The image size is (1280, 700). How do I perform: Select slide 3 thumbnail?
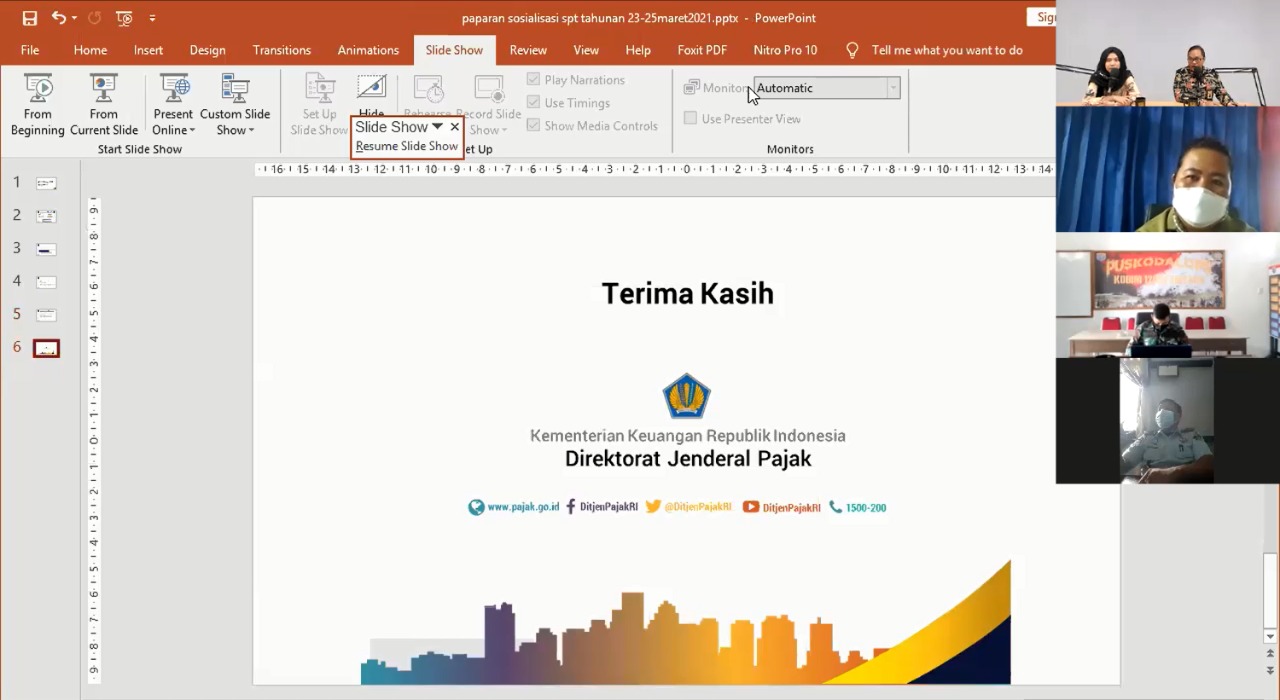tap(46, 249)
